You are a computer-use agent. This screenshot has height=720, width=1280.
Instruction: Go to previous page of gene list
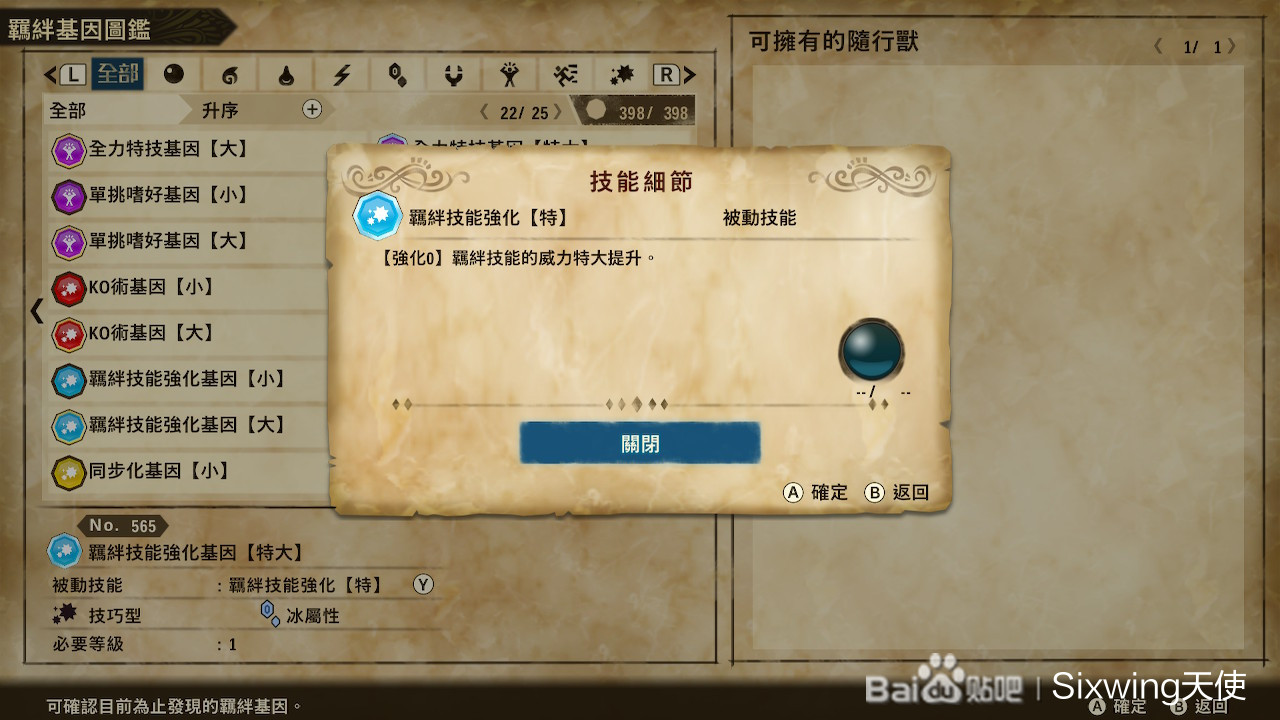pyautogui.click(x=485, y=113)
